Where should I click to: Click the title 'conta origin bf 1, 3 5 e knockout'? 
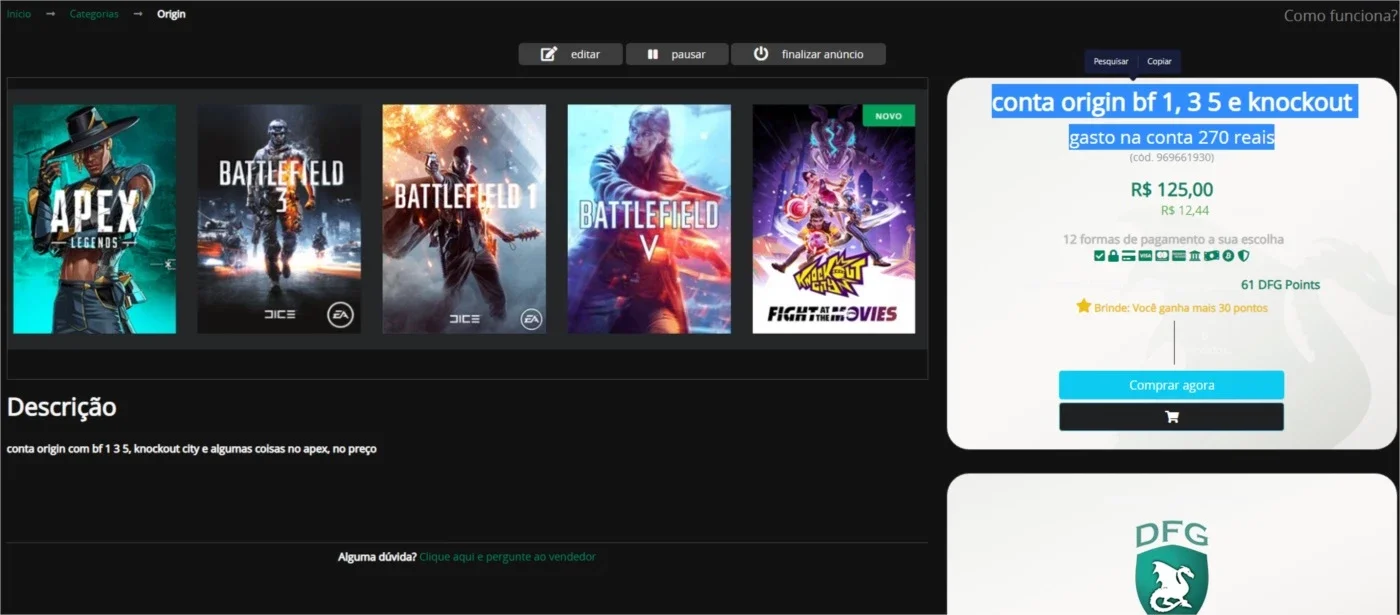[x=1171, y=102]
